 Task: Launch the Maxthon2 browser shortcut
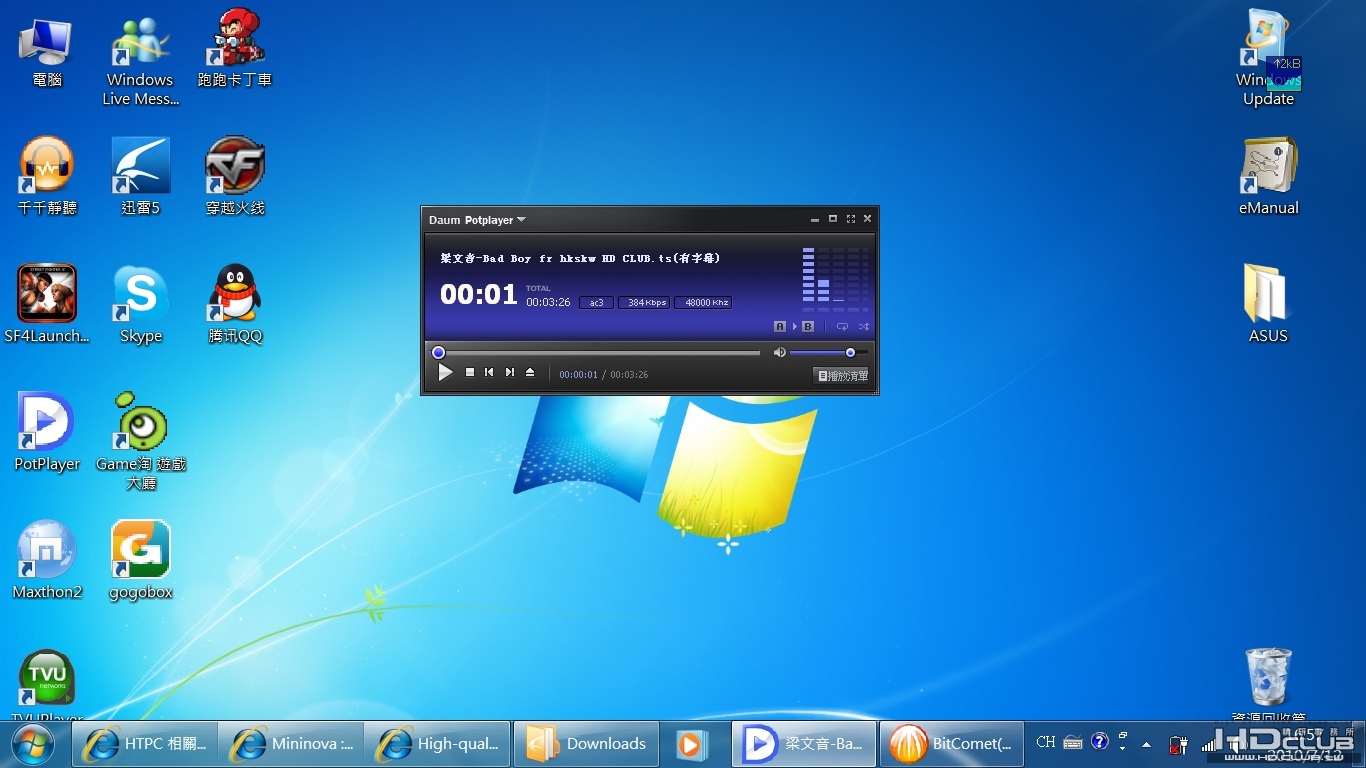coord(46,561)
